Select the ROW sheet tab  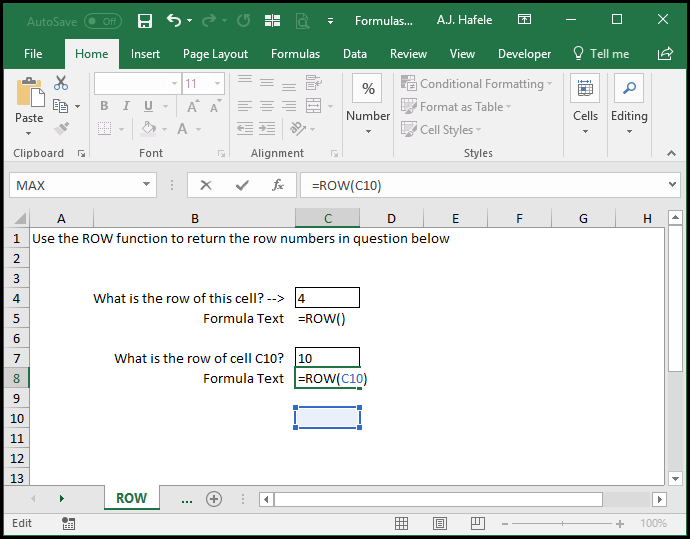pyautogui.click(x=132, y=498)
